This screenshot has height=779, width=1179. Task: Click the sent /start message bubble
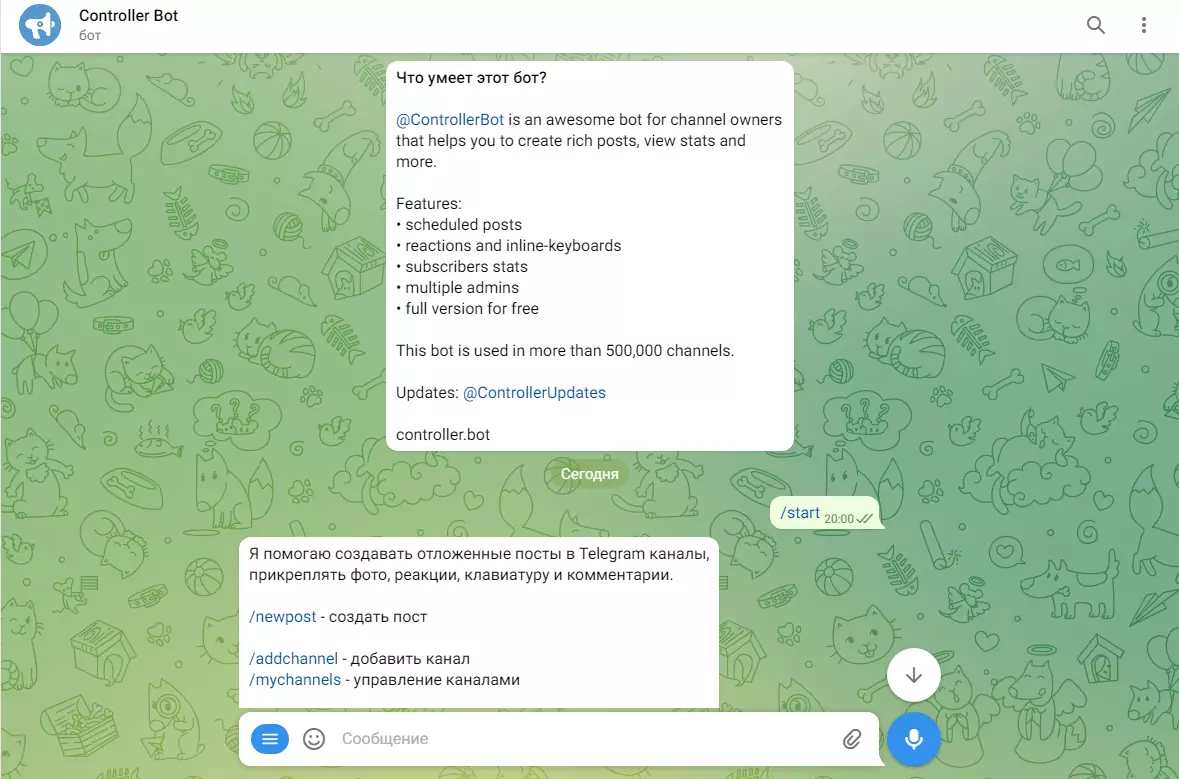(825, 513)
